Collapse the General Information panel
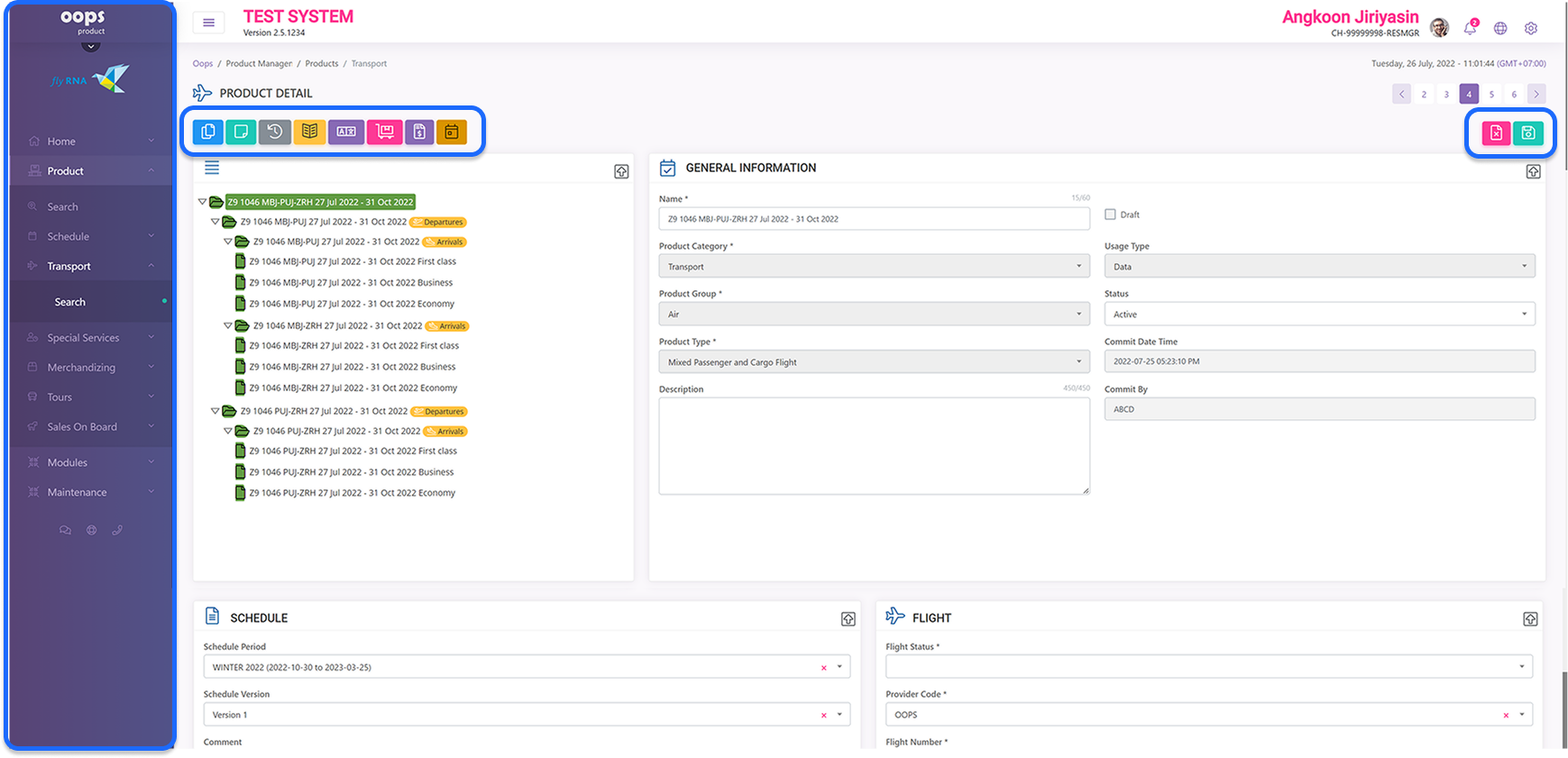 pos(1533,171)
